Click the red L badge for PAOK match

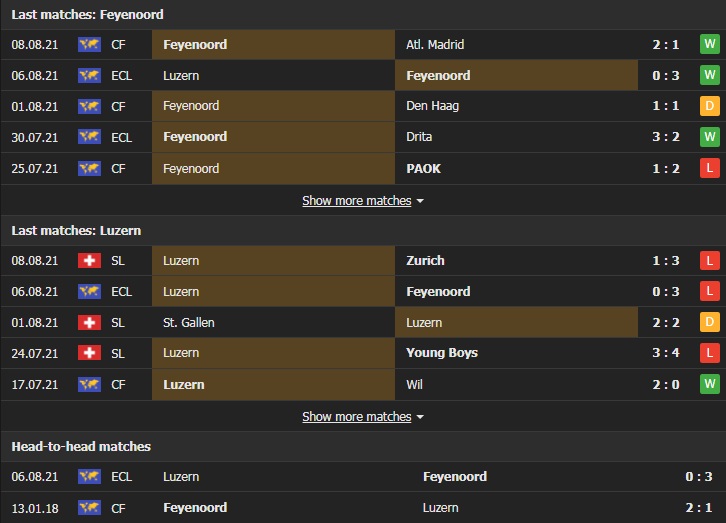click(x=710, y=168)
